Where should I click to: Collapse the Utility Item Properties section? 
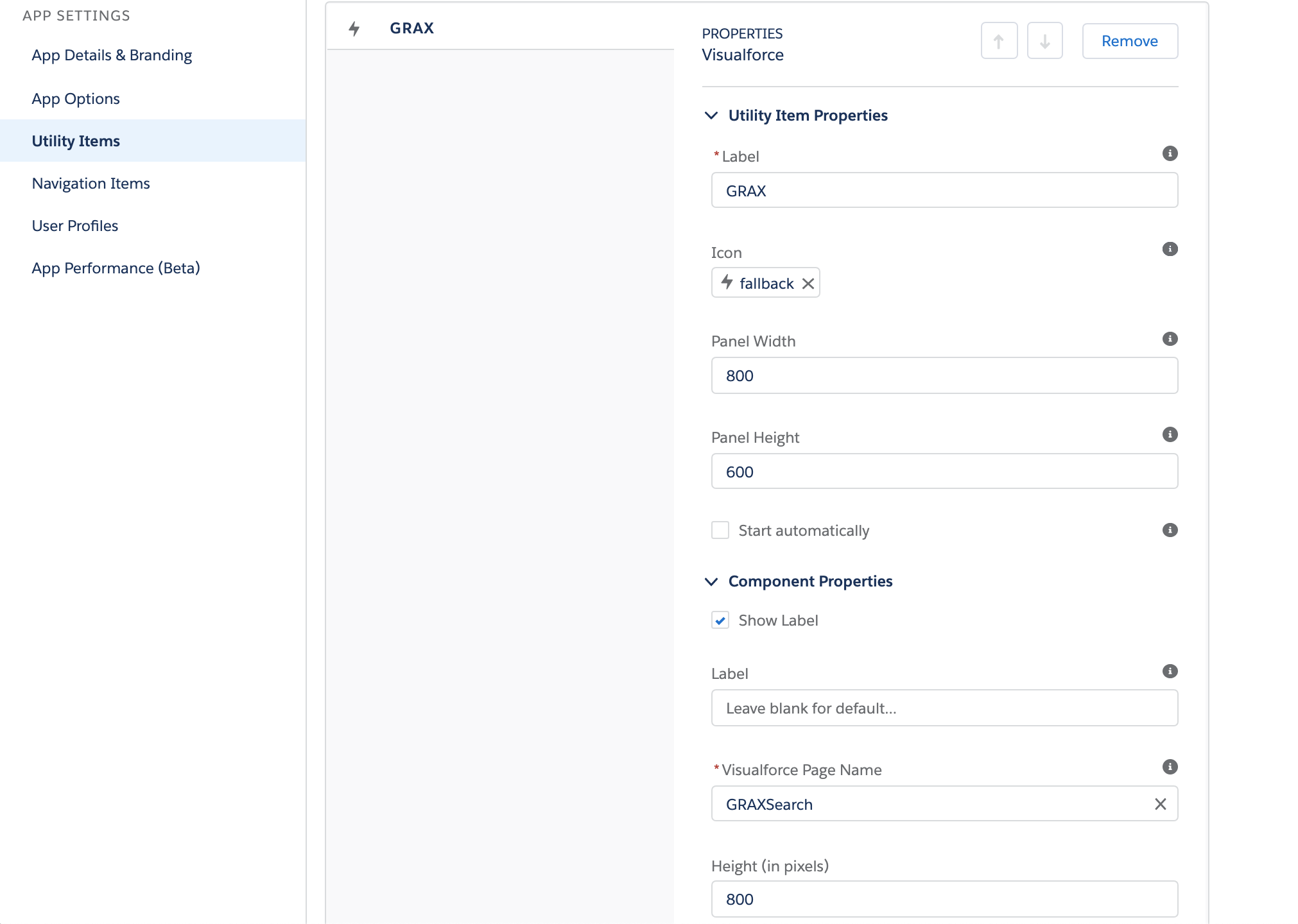pyautogui.click(x=711, y=116)
